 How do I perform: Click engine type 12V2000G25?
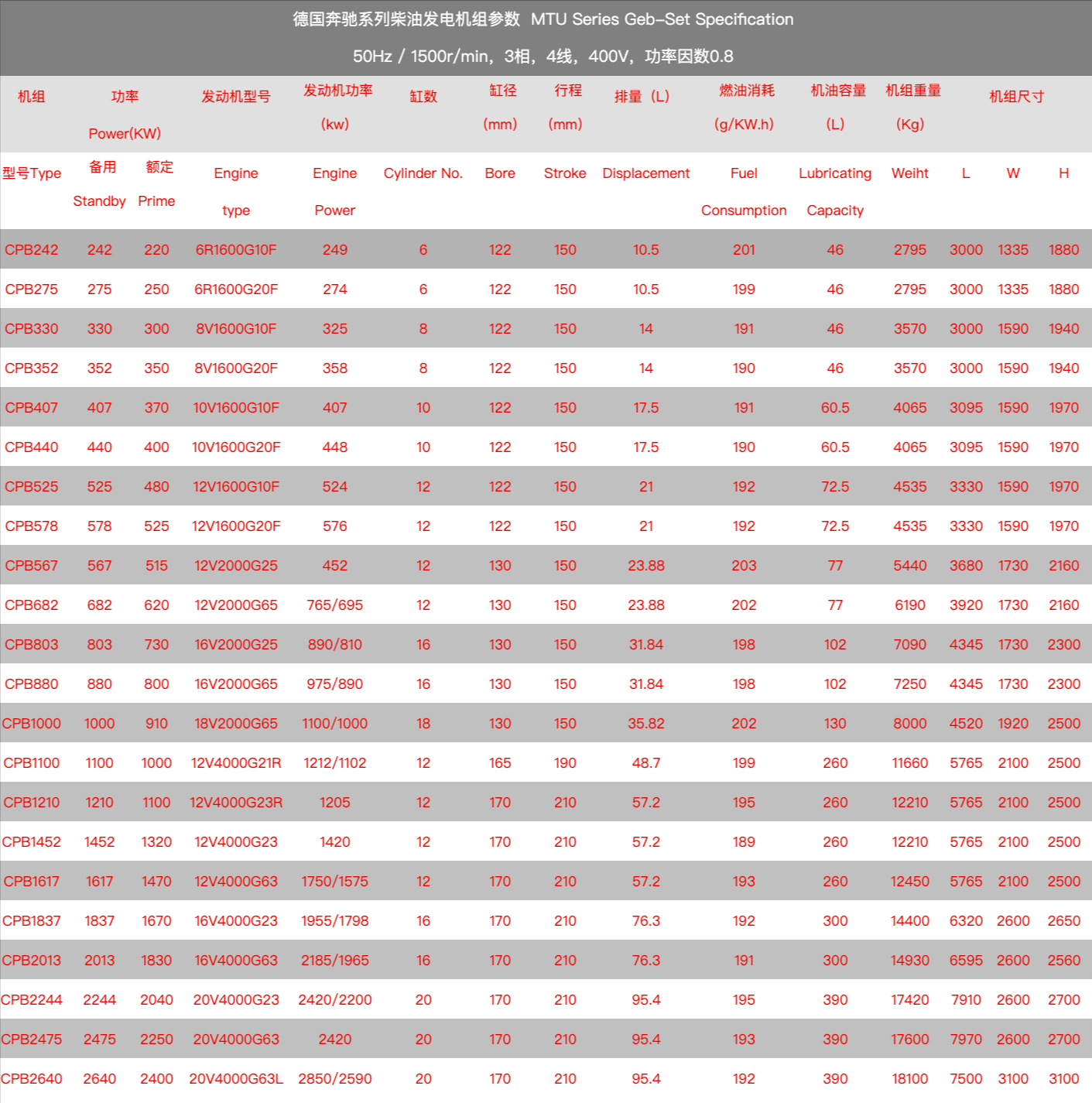coord(236,566)
